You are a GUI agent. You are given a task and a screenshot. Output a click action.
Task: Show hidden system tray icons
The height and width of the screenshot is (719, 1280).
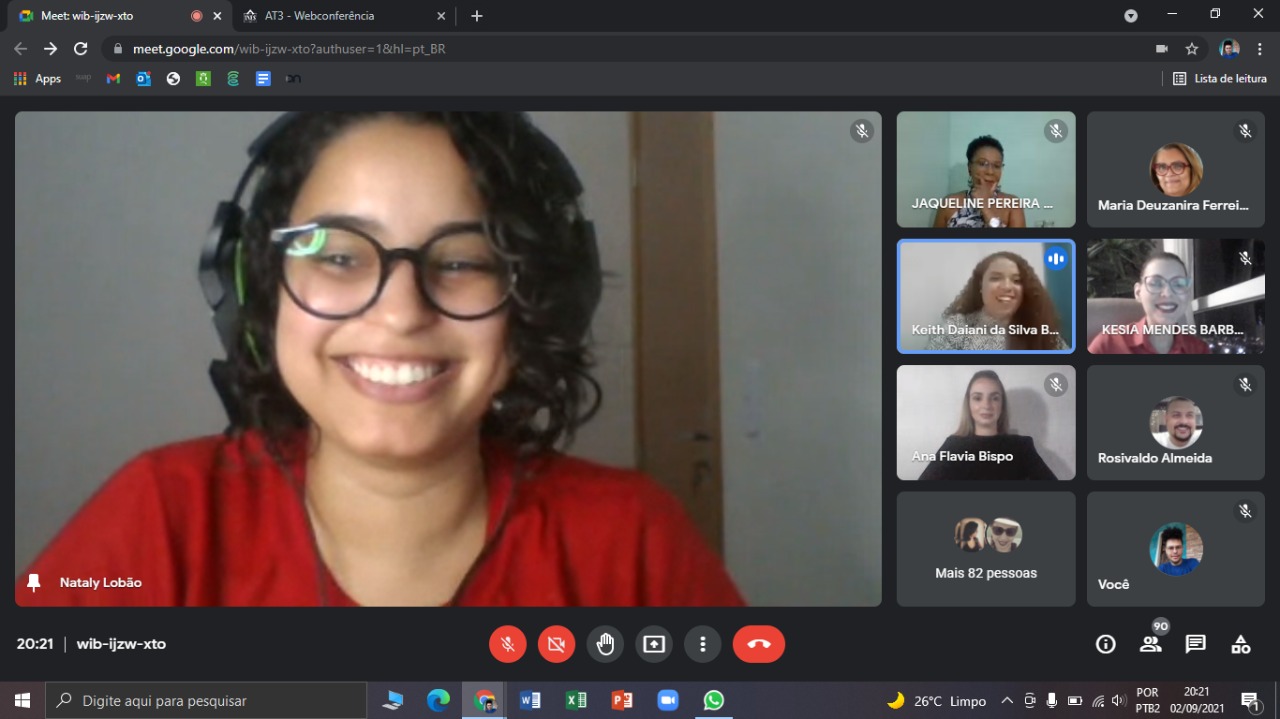click(1007, 701)
